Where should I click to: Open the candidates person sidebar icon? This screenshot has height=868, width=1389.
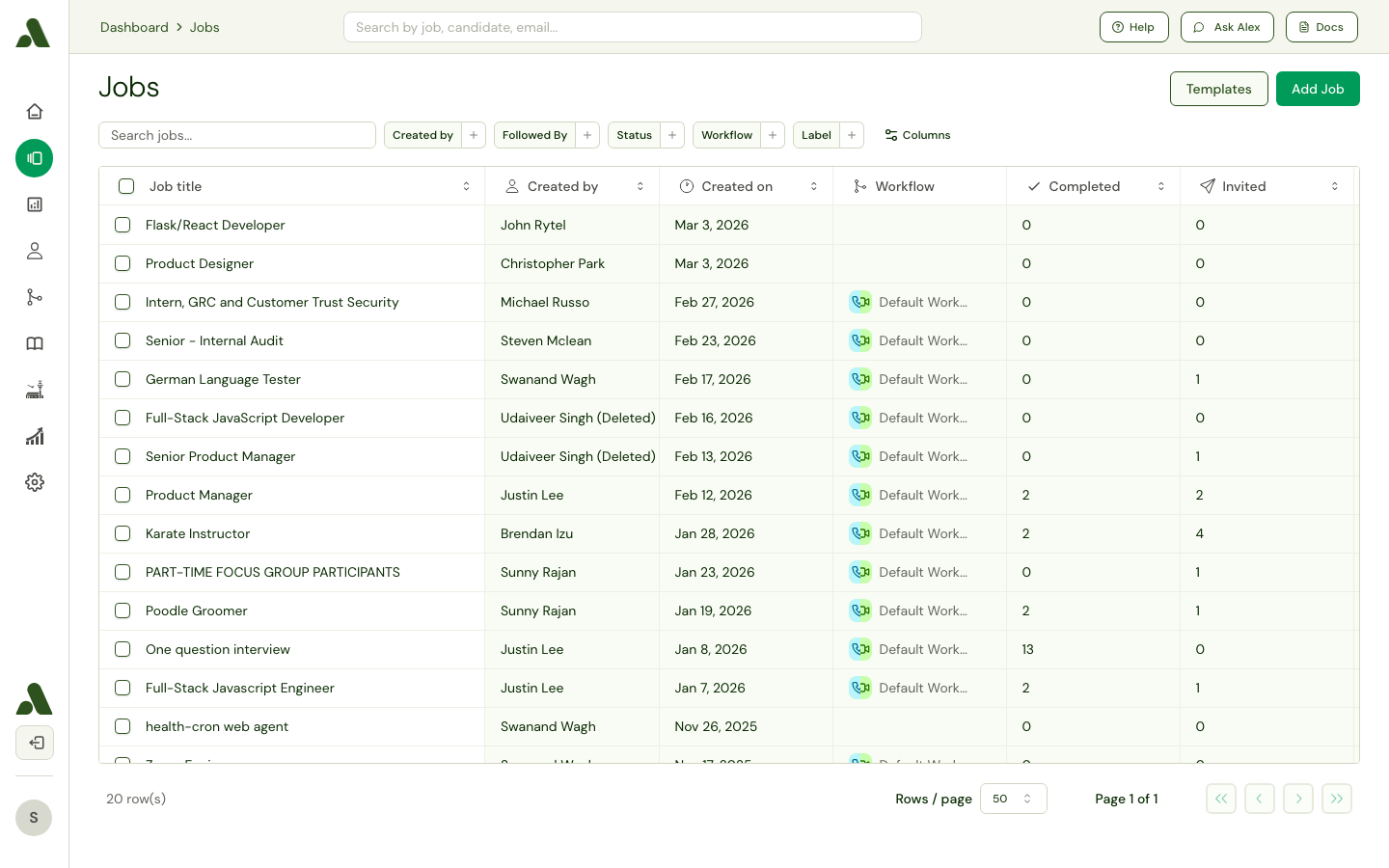pyautogui.click(x=35, y=251)
